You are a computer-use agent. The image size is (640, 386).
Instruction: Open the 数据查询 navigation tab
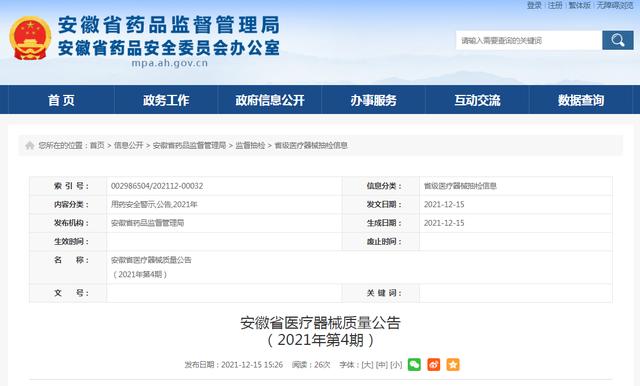click(x=581, y=100)
